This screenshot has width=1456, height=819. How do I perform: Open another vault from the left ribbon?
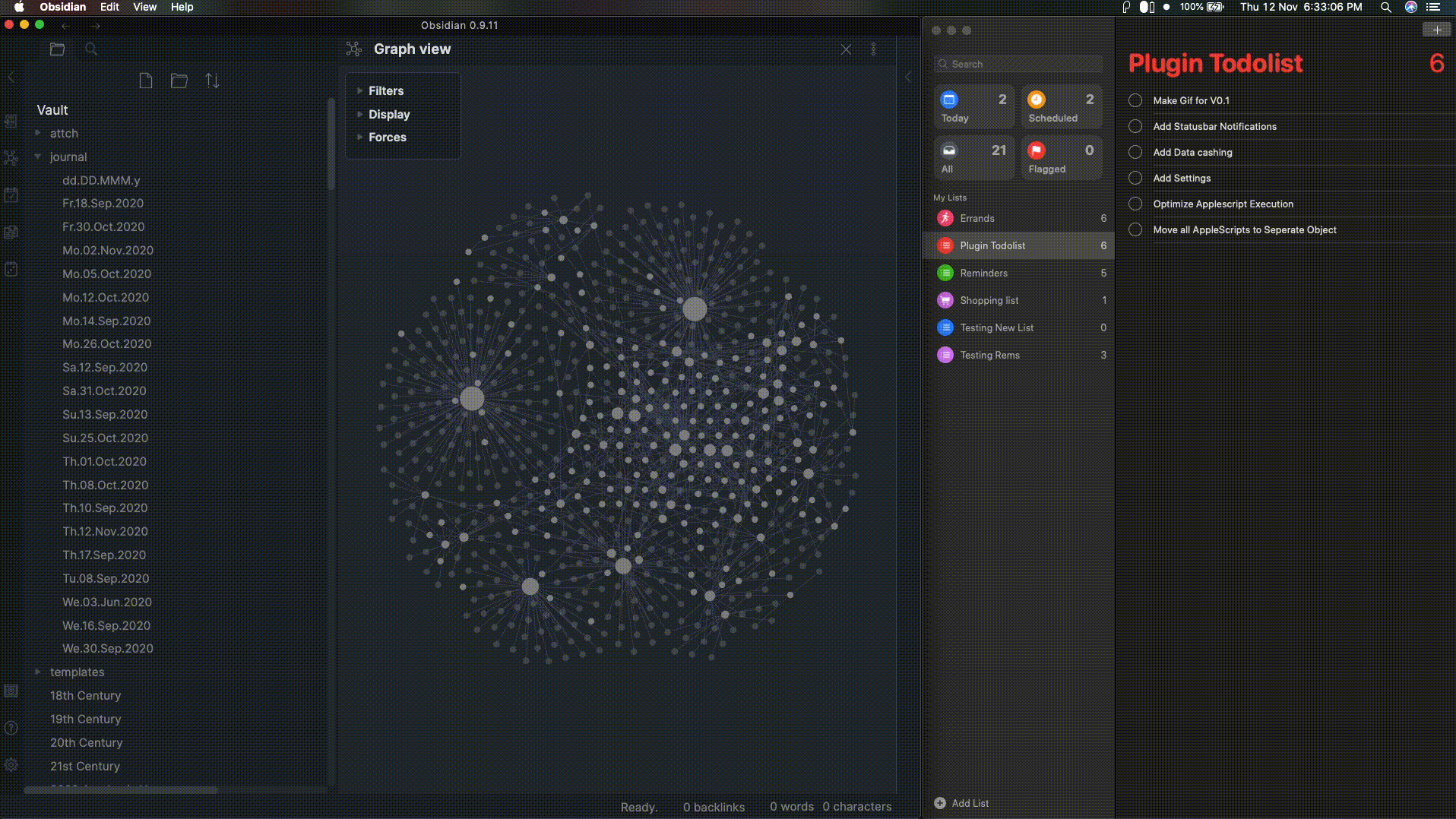tap(11, 691)
